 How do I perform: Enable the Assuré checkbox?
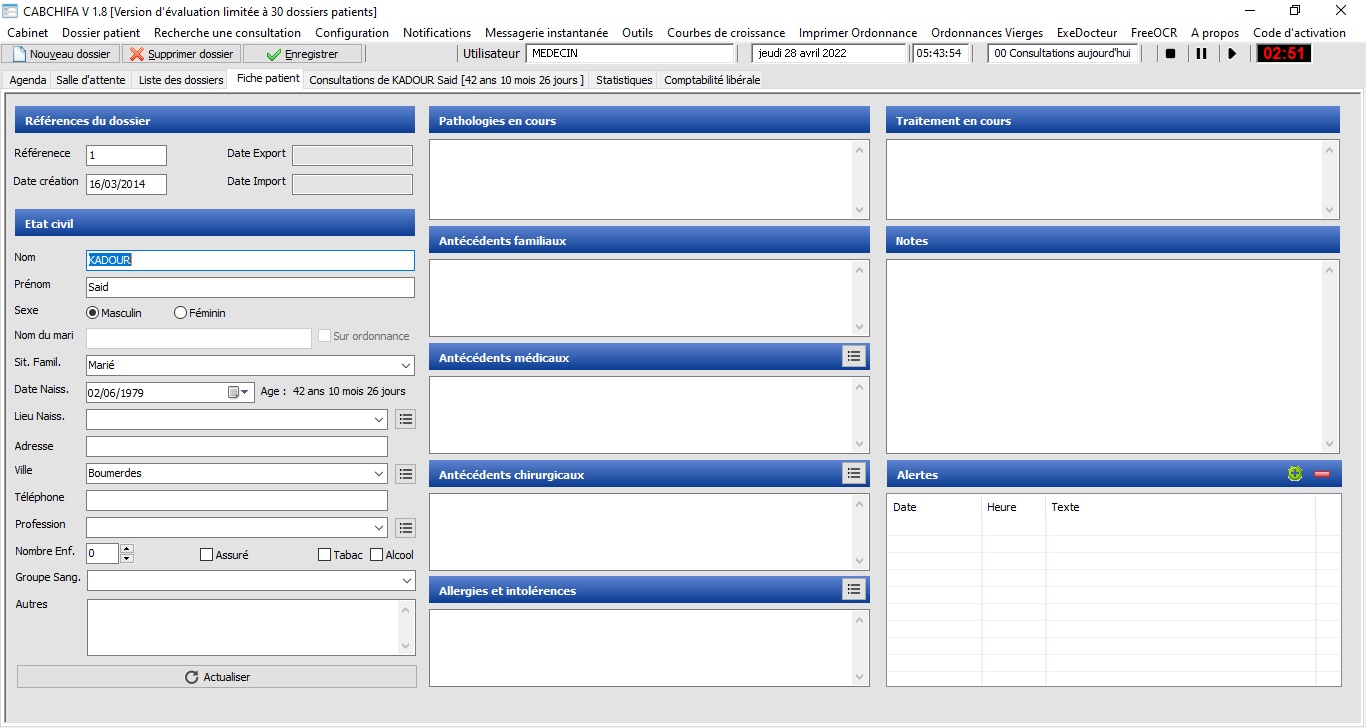(x=207, y=555)
